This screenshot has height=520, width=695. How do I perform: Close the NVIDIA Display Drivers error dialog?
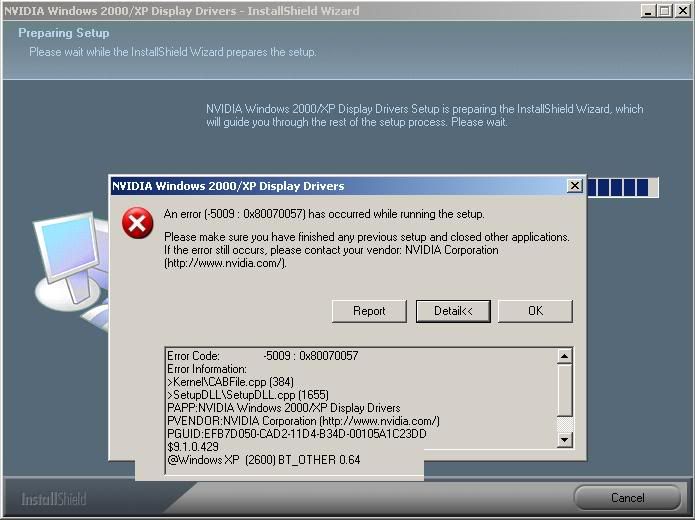[x=574, y=186]
